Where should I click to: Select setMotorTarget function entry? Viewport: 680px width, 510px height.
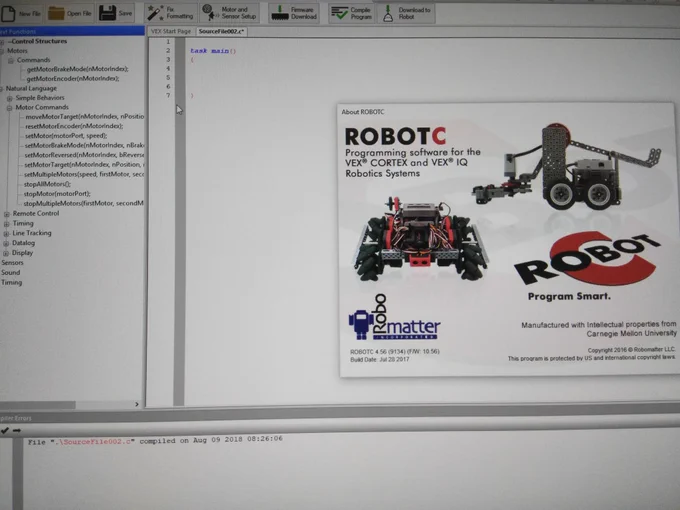(x=84, y=164)
